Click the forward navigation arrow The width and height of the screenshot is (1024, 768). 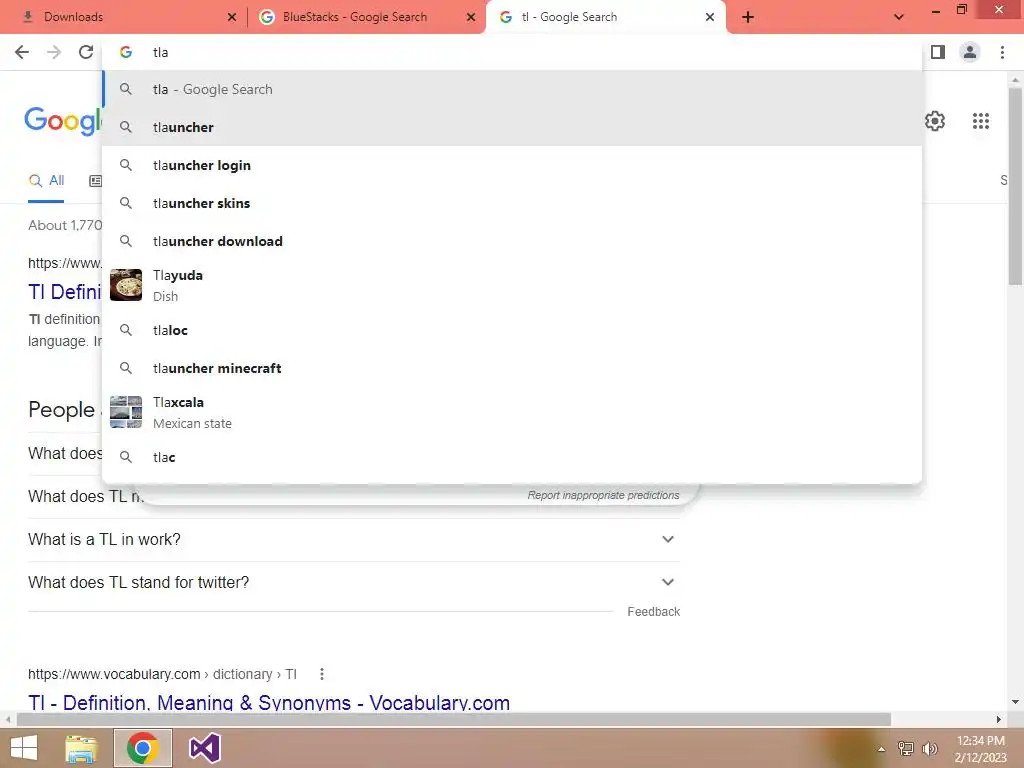tap(54, 52)
